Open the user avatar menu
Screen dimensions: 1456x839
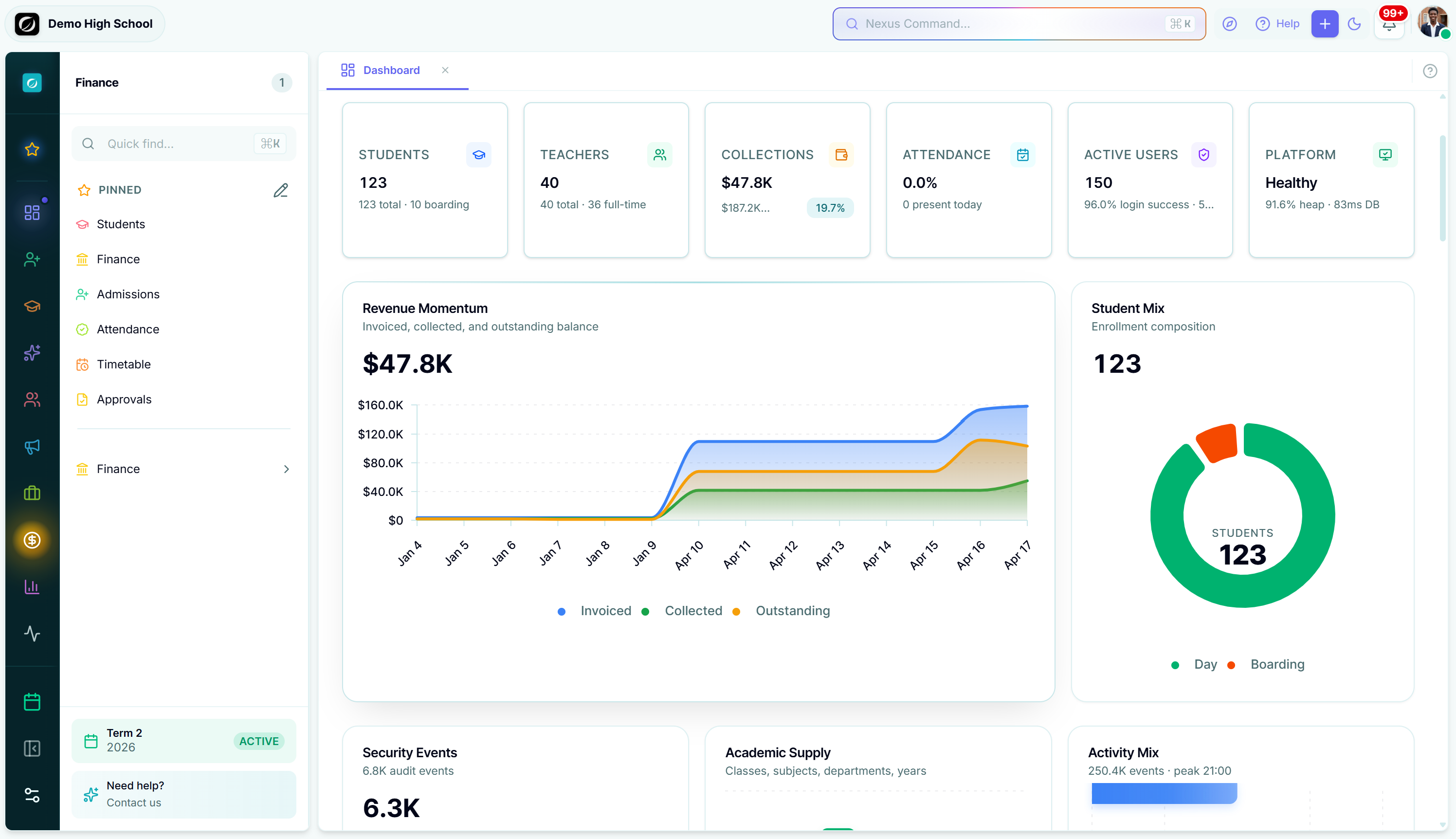point(1433,23)
